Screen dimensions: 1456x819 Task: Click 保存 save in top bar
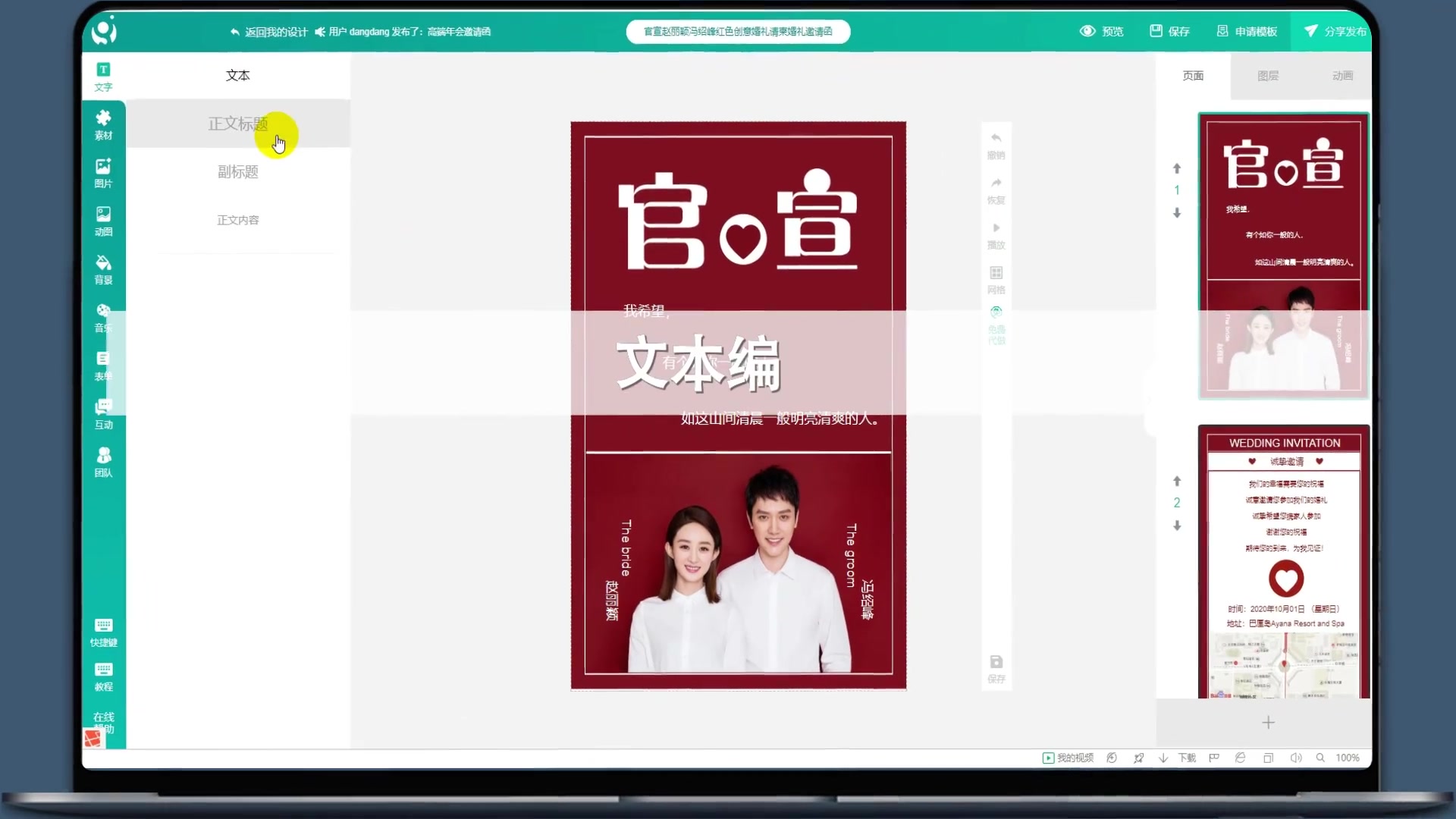(x=1169, y=31)
